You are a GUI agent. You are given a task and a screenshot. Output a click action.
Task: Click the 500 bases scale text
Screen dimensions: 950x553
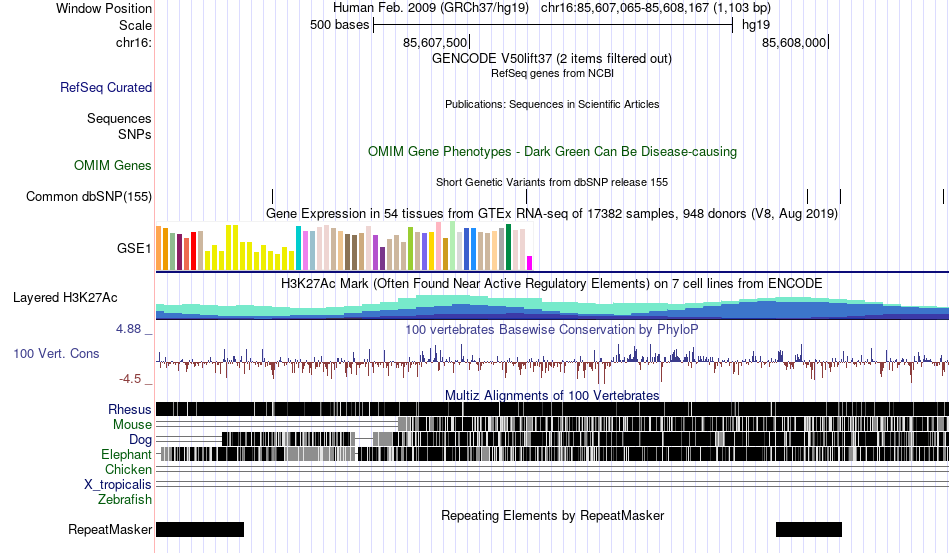coord(339,25)
